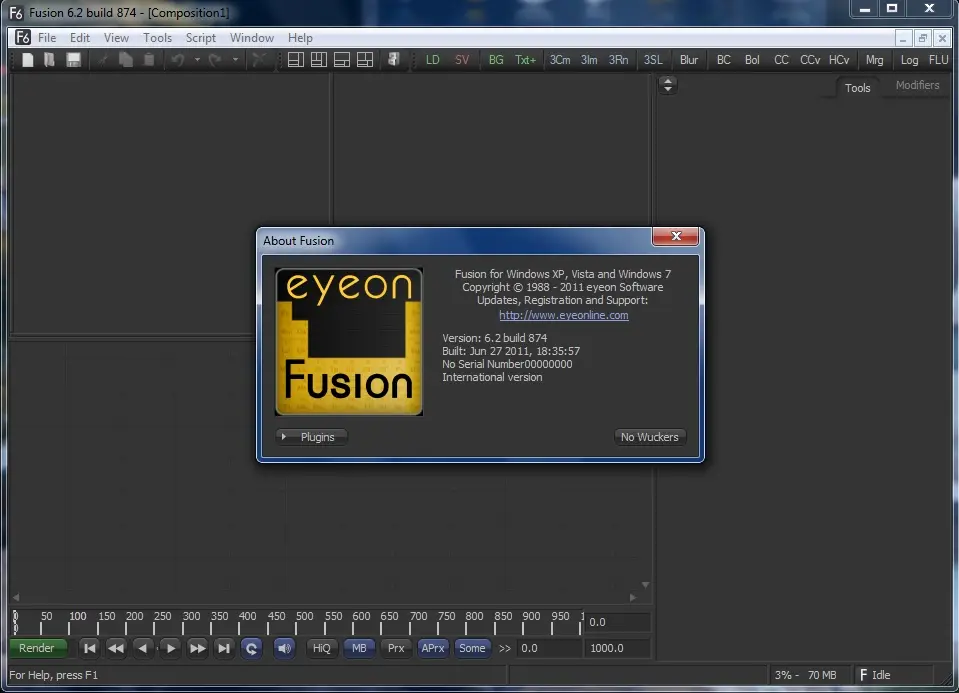Image resolution: width=959 pixels, height=693 pixels.
Task: Toggle Prx proxy mode
Action: (396, 648)
